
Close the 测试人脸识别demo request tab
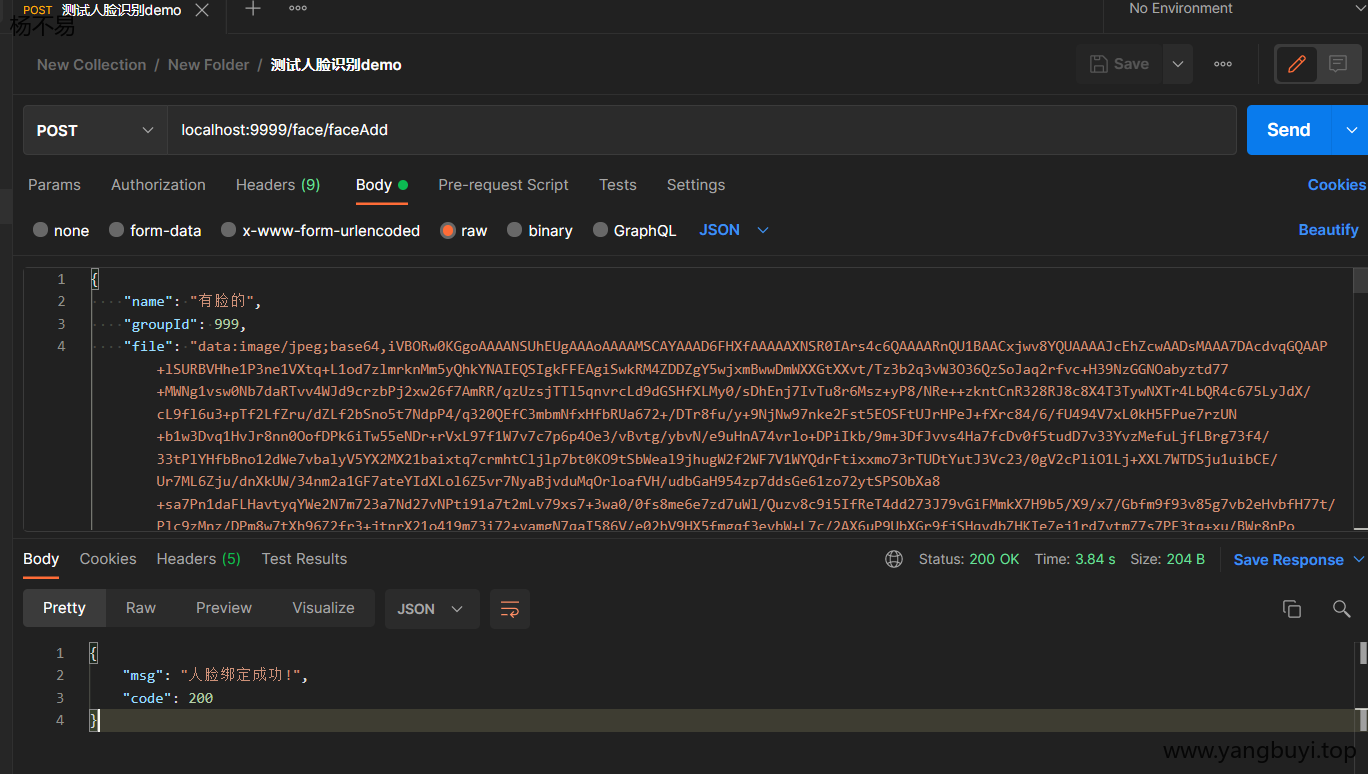point(202,10)
